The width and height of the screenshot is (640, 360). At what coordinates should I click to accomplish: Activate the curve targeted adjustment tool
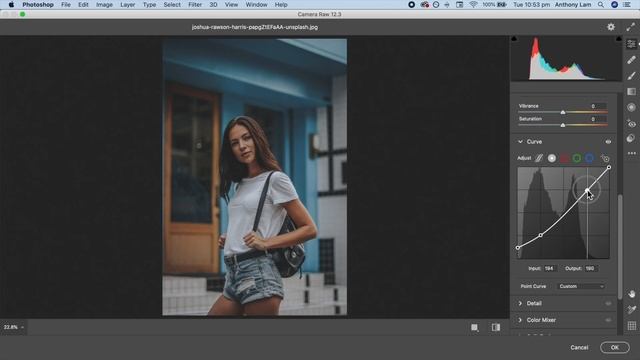(605, 158)
